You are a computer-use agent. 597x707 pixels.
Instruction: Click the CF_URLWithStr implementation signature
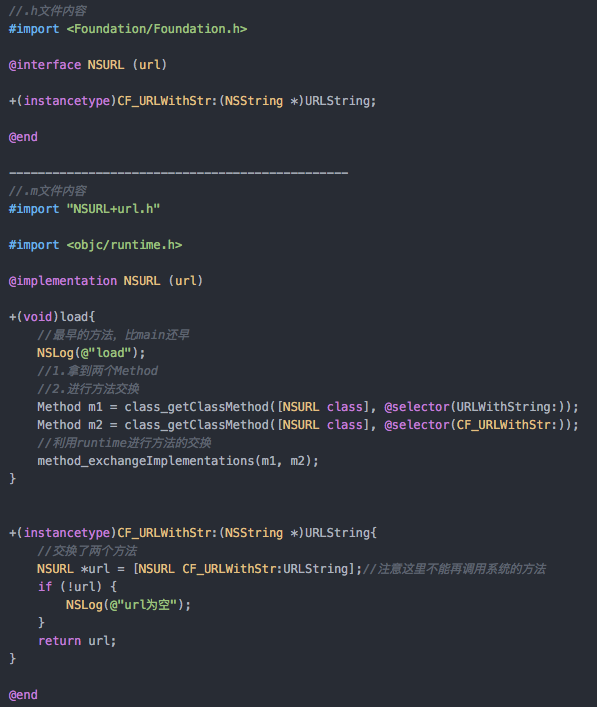tap(193, 533)
